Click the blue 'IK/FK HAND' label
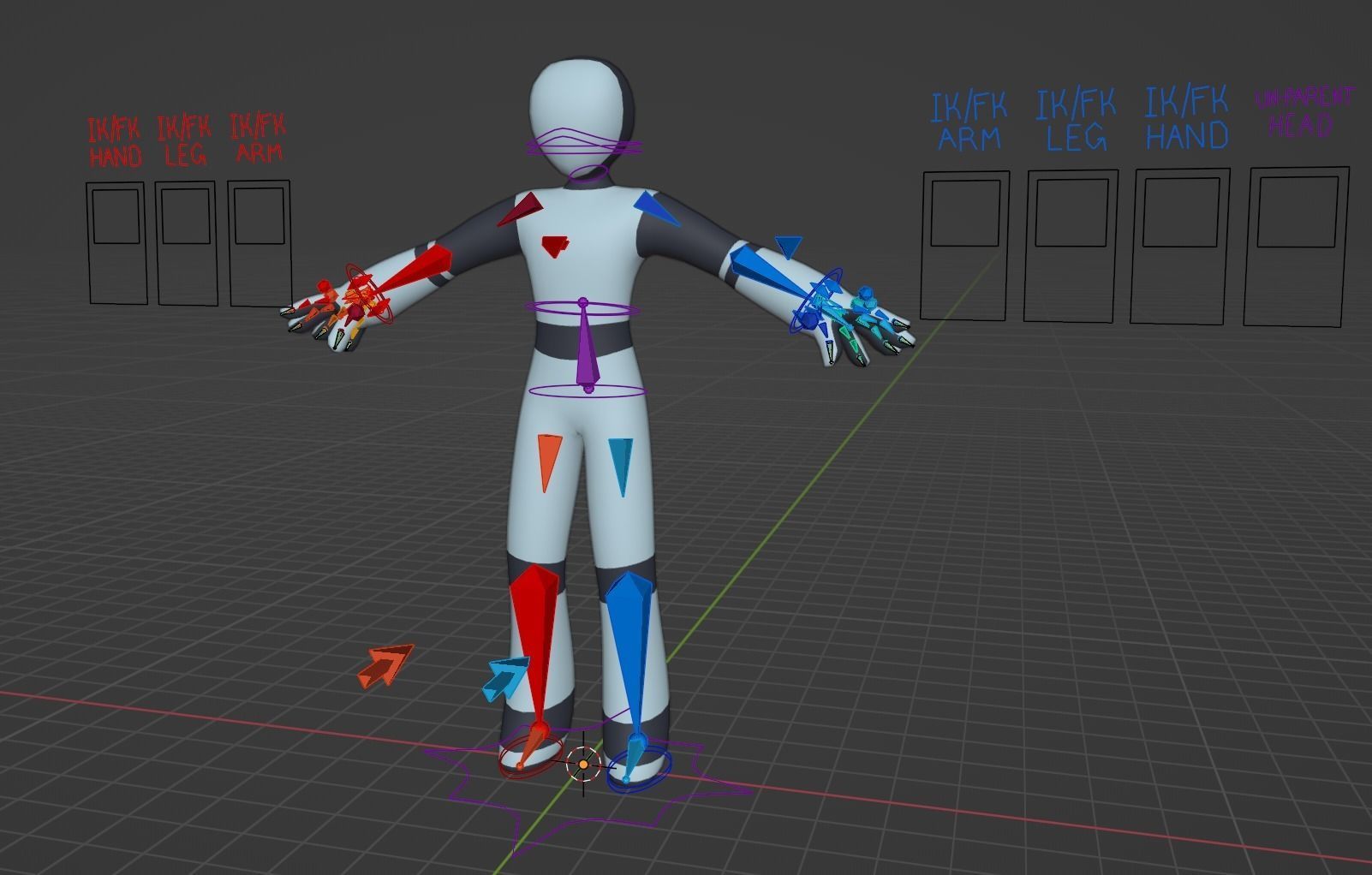This screenshot has width=1372, height=875. [1187, 118]
